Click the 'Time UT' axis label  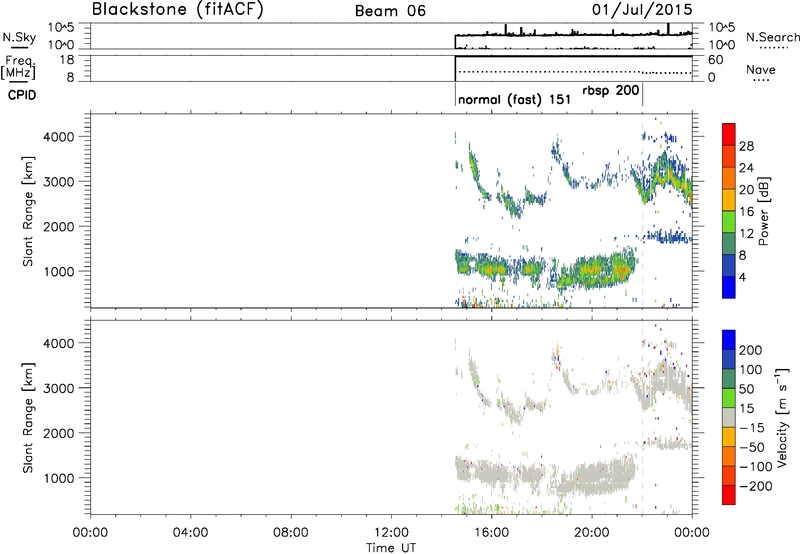point(391,548)
